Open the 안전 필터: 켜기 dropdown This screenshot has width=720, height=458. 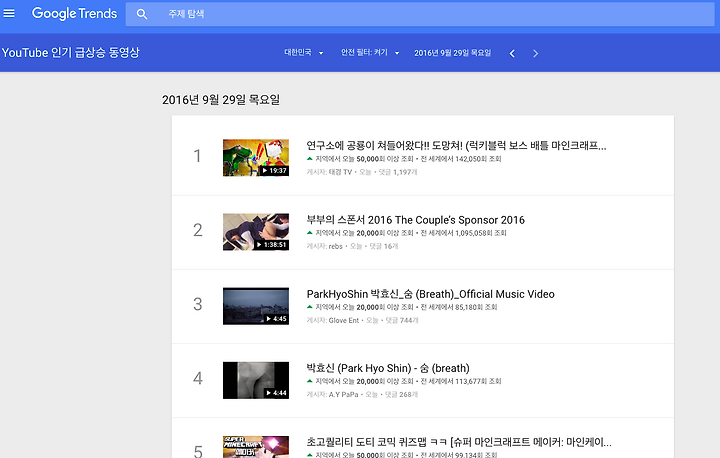(x=370, y=53)
